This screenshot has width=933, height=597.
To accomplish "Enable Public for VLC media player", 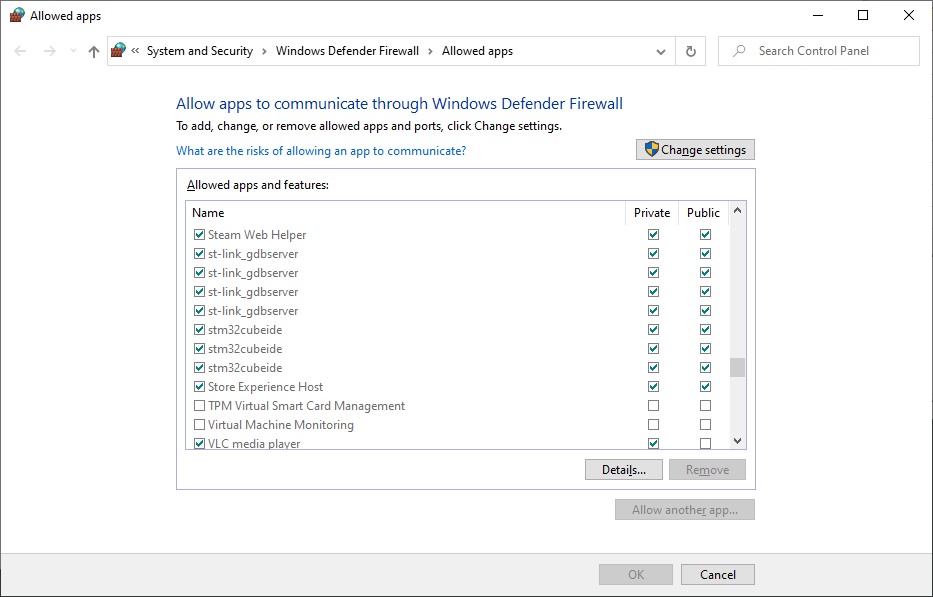I will pos(705,443).
